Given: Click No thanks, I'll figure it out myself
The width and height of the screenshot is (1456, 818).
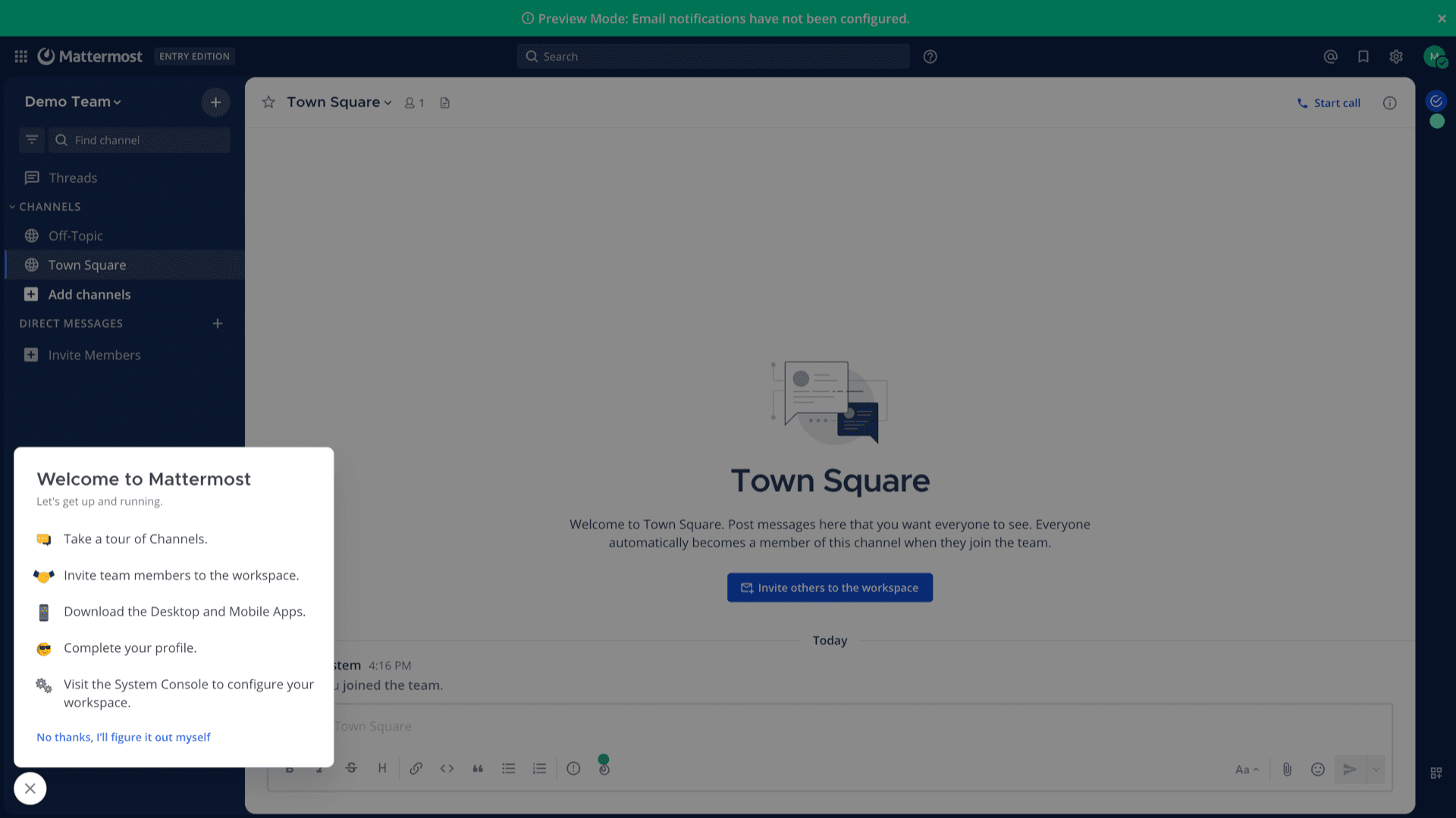Looking at the screenshot, I should click(124, 737).
